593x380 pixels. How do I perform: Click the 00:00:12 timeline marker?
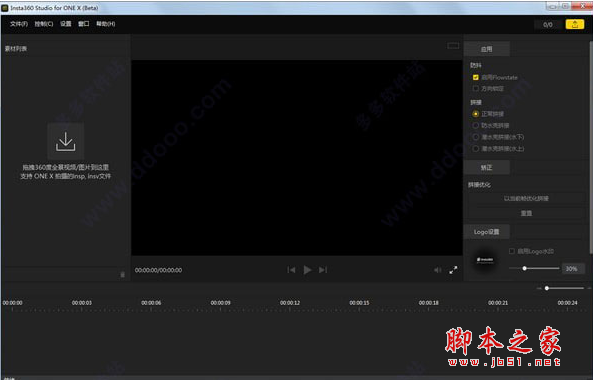pos(290,303)
